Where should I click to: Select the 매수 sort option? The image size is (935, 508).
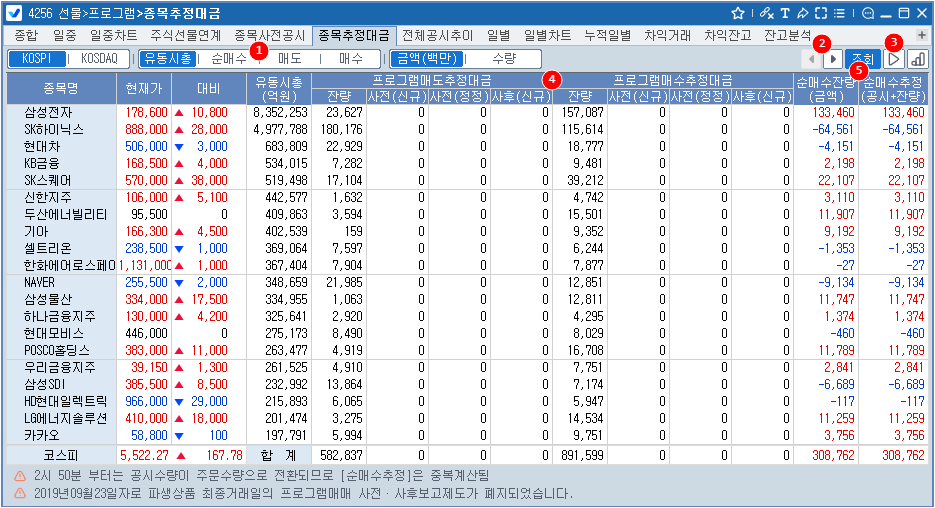(x=351, y=59)
